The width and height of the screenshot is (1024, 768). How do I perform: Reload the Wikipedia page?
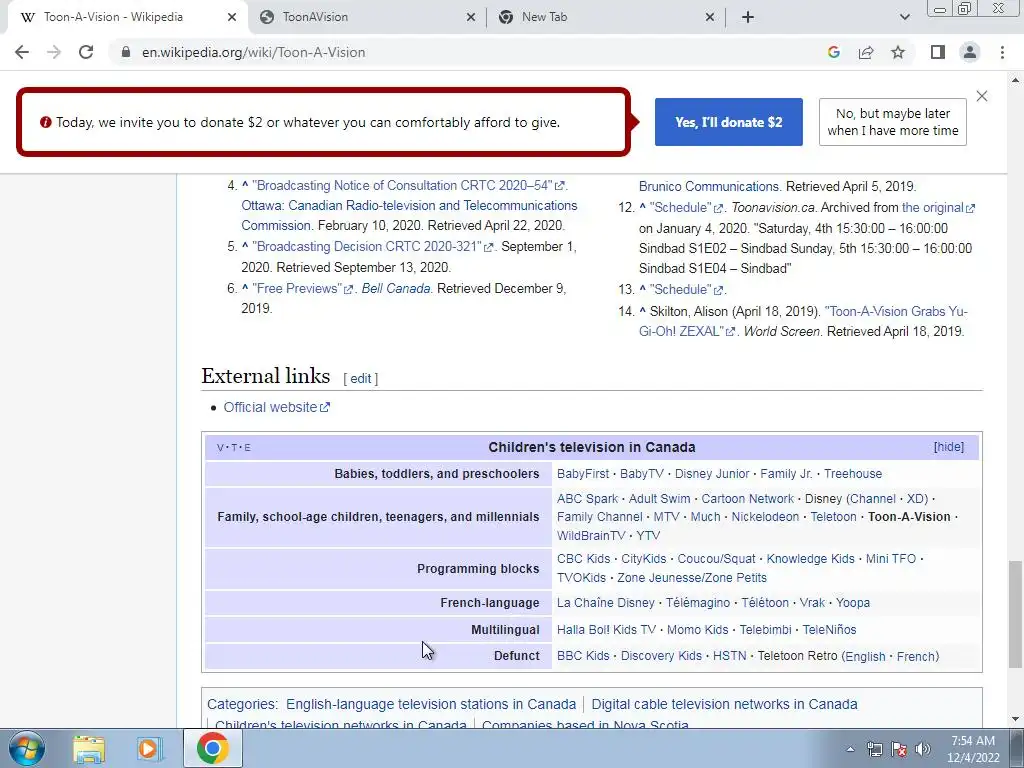pos(86,52)
